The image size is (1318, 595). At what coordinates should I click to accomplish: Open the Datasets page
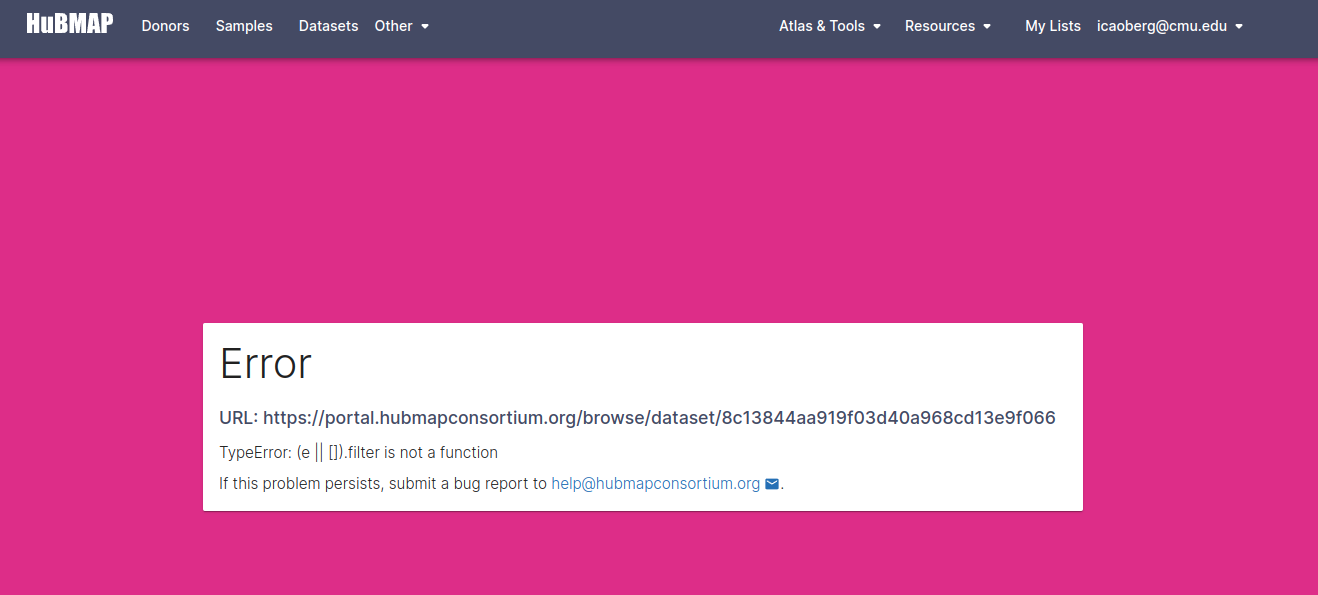[328, 26]
